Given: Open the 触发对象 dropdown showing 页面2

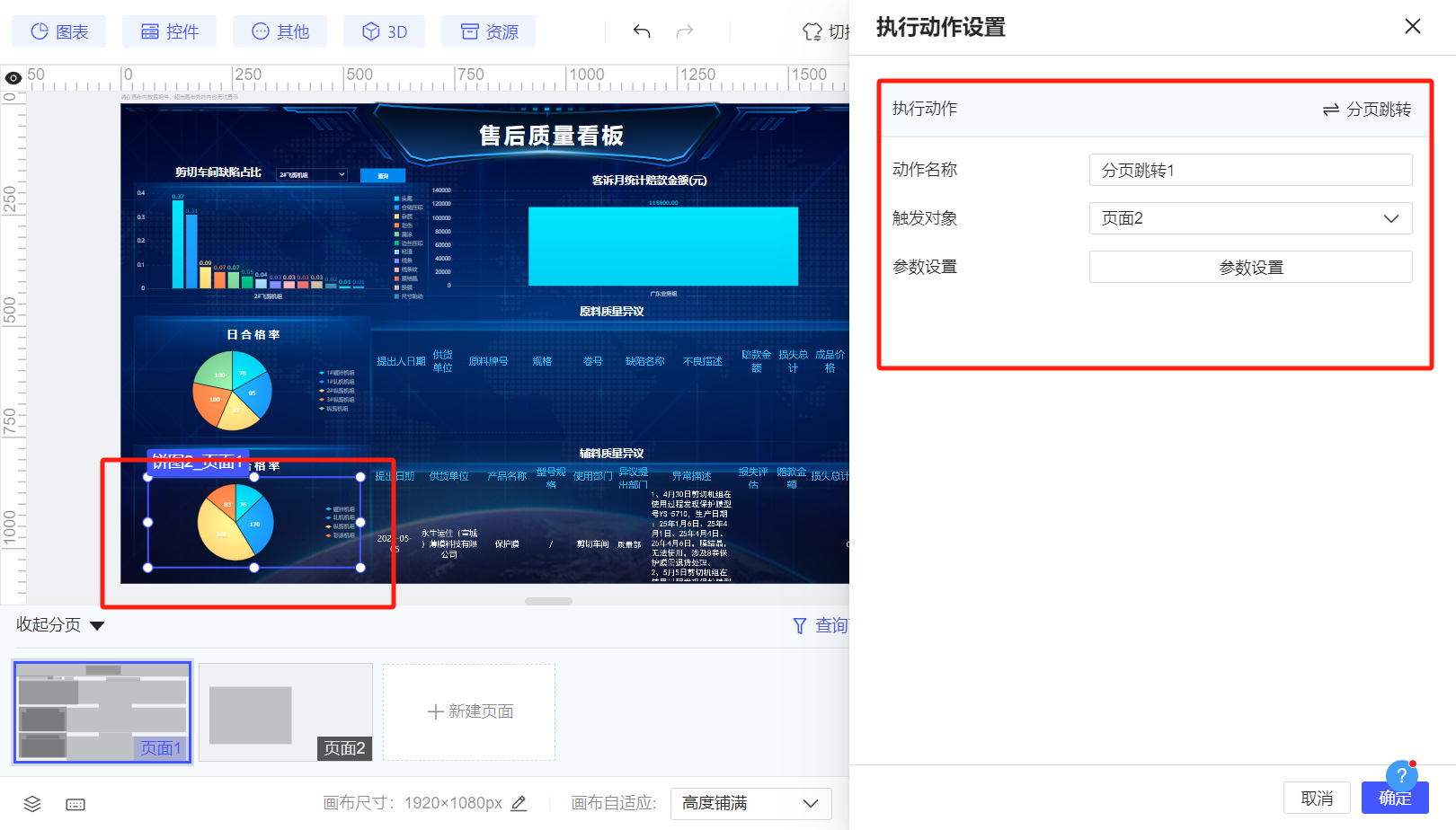Looking at the screenshot, I should pyautogui.click(x=1250, y=218).
